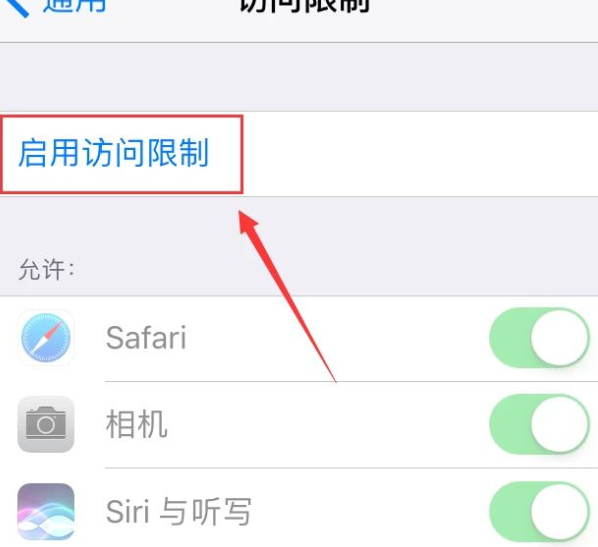Click the green part of 相机 switch

(x=510, y=425)
